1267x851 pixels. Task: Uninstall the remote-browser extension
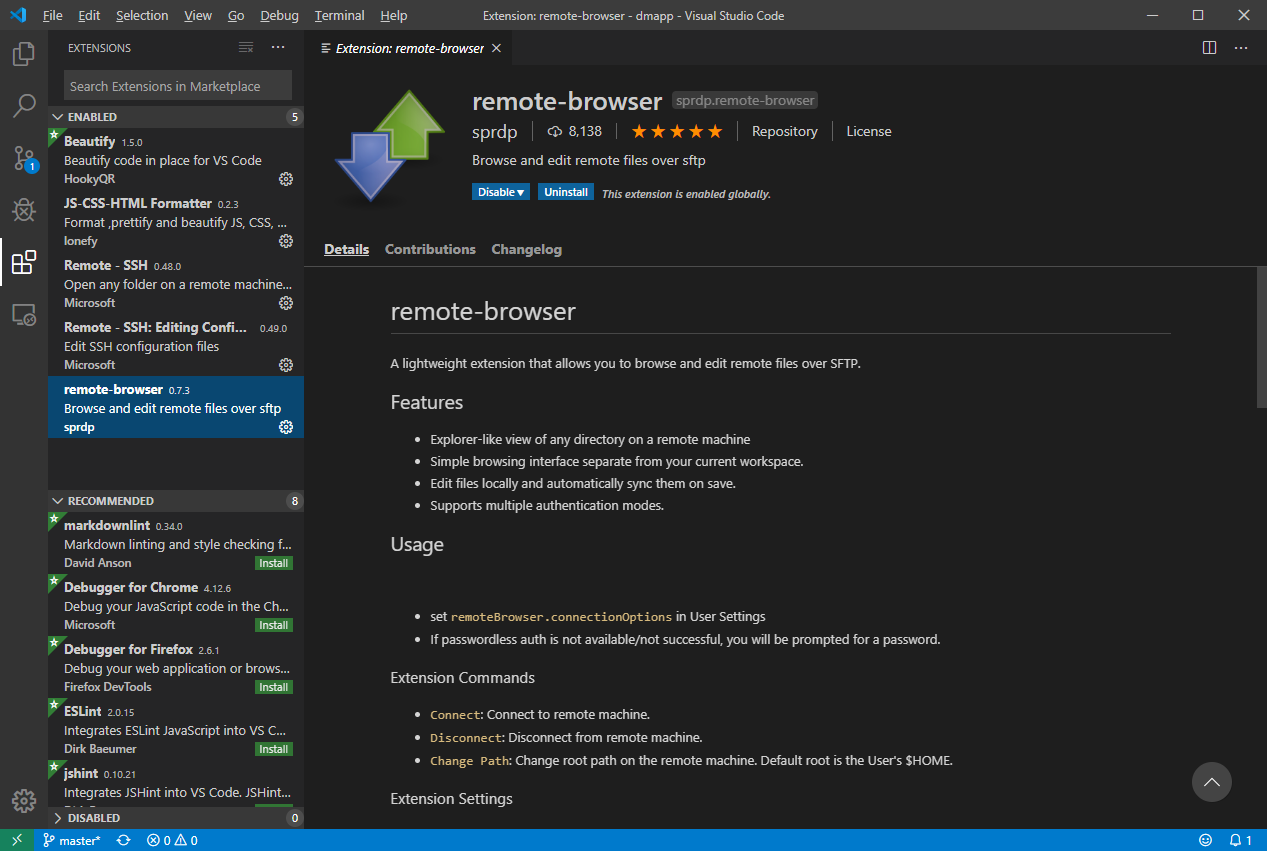click(x=566, y=192)
